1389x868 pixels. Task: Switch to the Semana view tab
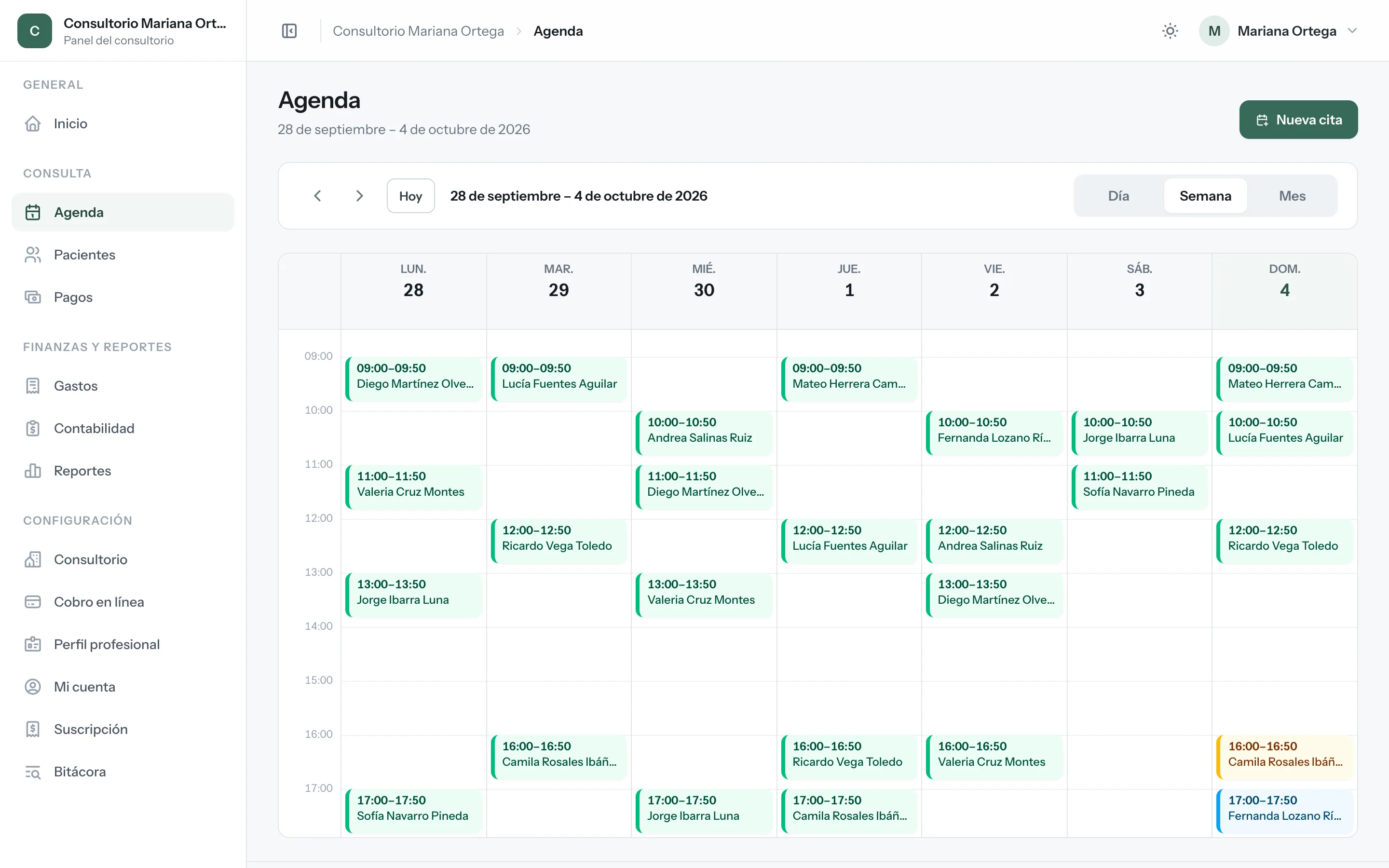[1205, 196]
